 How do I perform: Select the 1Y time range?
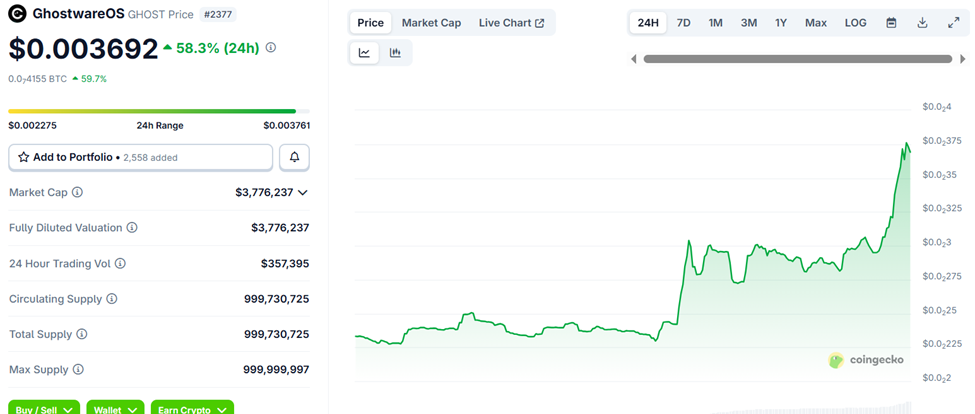(781, 23)
